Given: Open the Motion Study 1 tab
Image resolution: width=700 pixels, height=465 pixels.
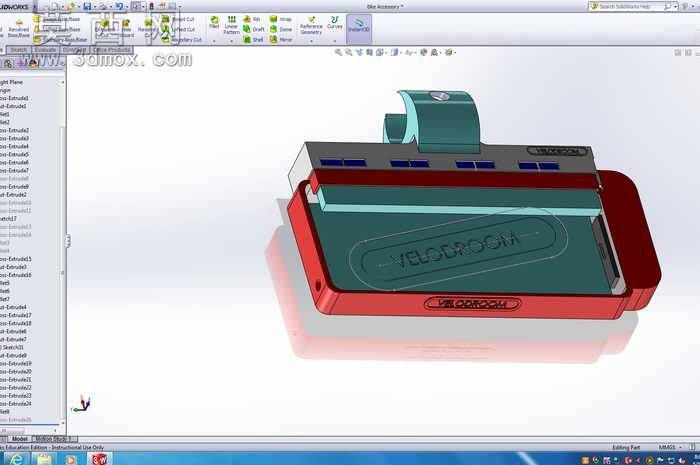Looking at the screenshot, I should 54,439.
